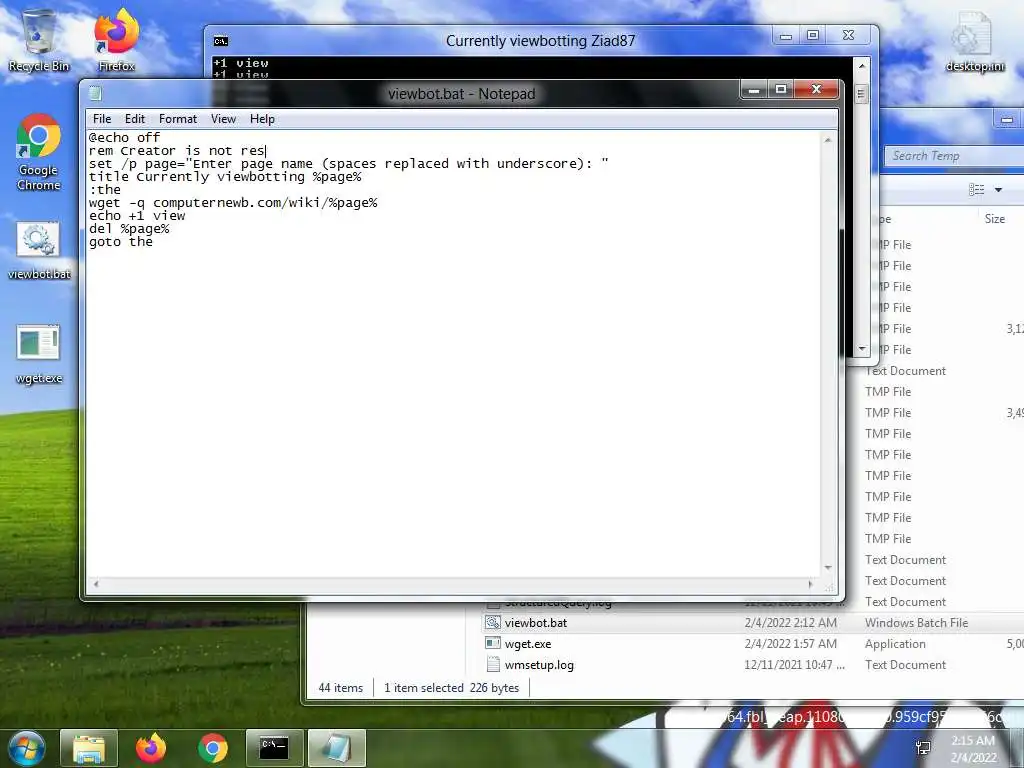Click the Notepad title bar icon
The width and height of the screenshot is (1024, 768).
pos(95,93)
